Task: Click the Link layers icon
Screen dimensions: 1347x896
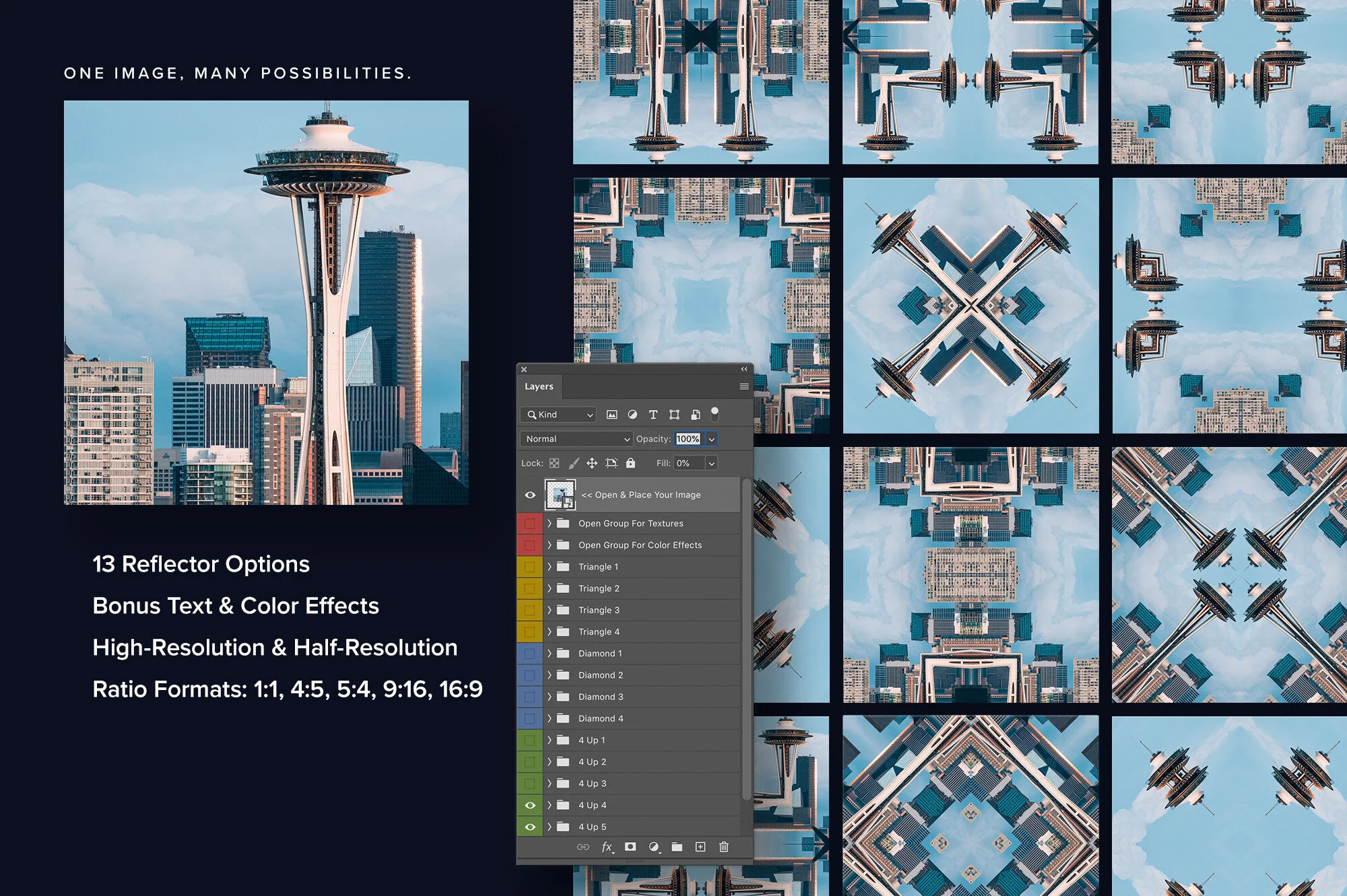Action: (583, 847)
